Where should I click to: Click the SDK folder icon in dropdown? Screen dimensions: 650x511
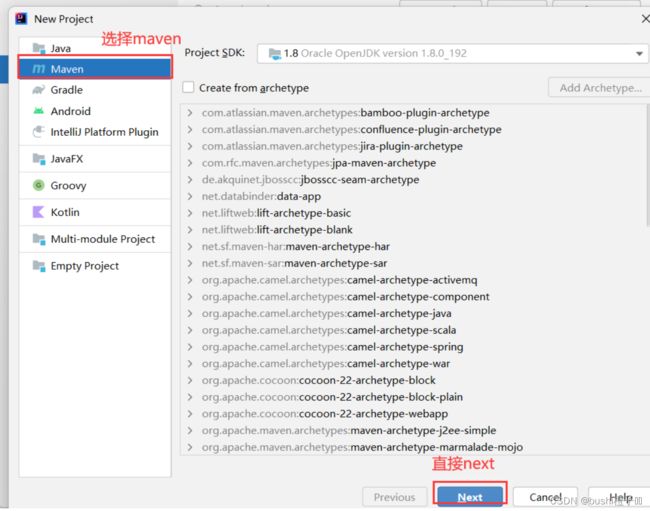click(274, 53)
